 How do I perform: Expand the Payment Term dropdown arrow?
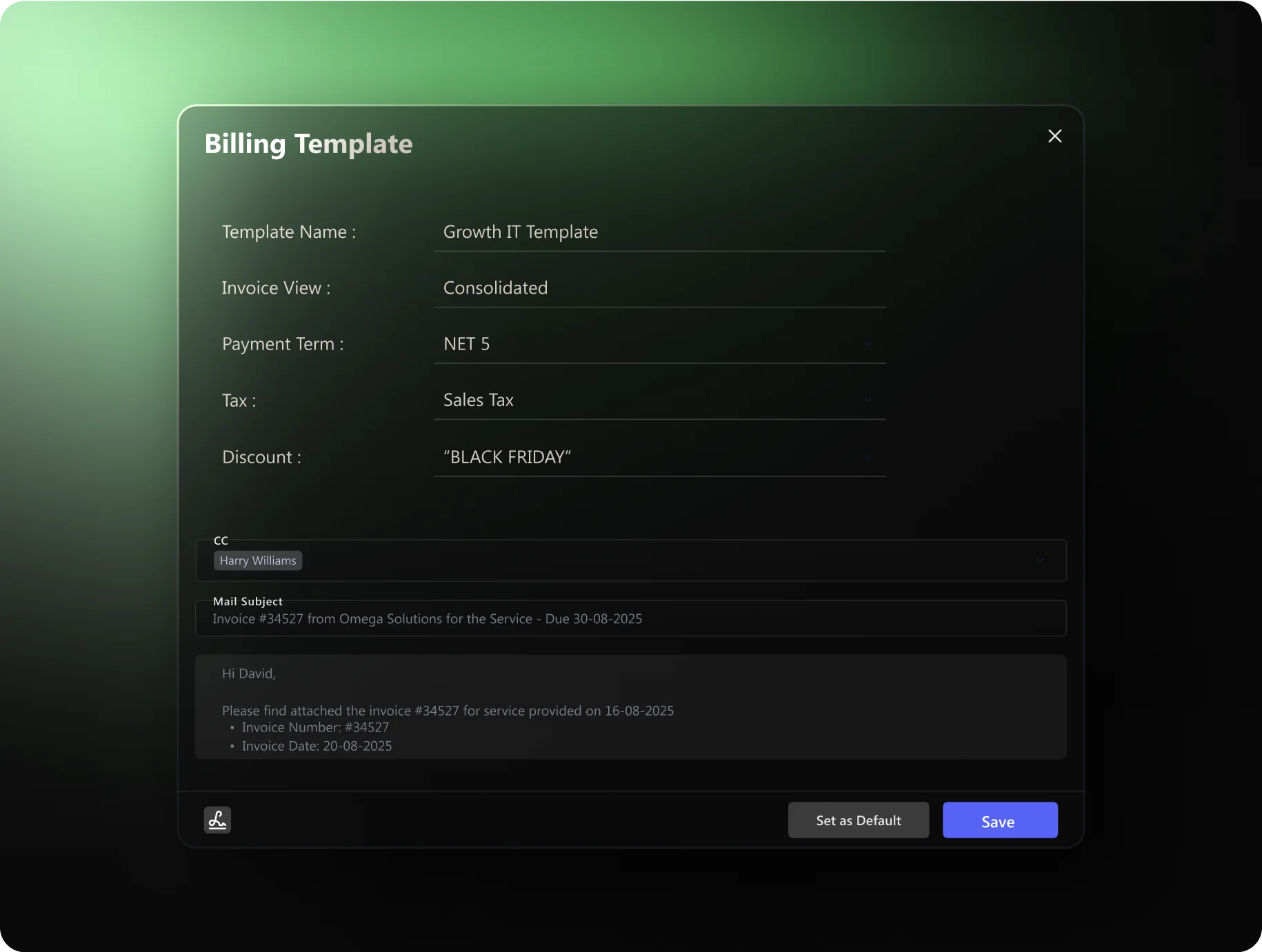point(868,343)
